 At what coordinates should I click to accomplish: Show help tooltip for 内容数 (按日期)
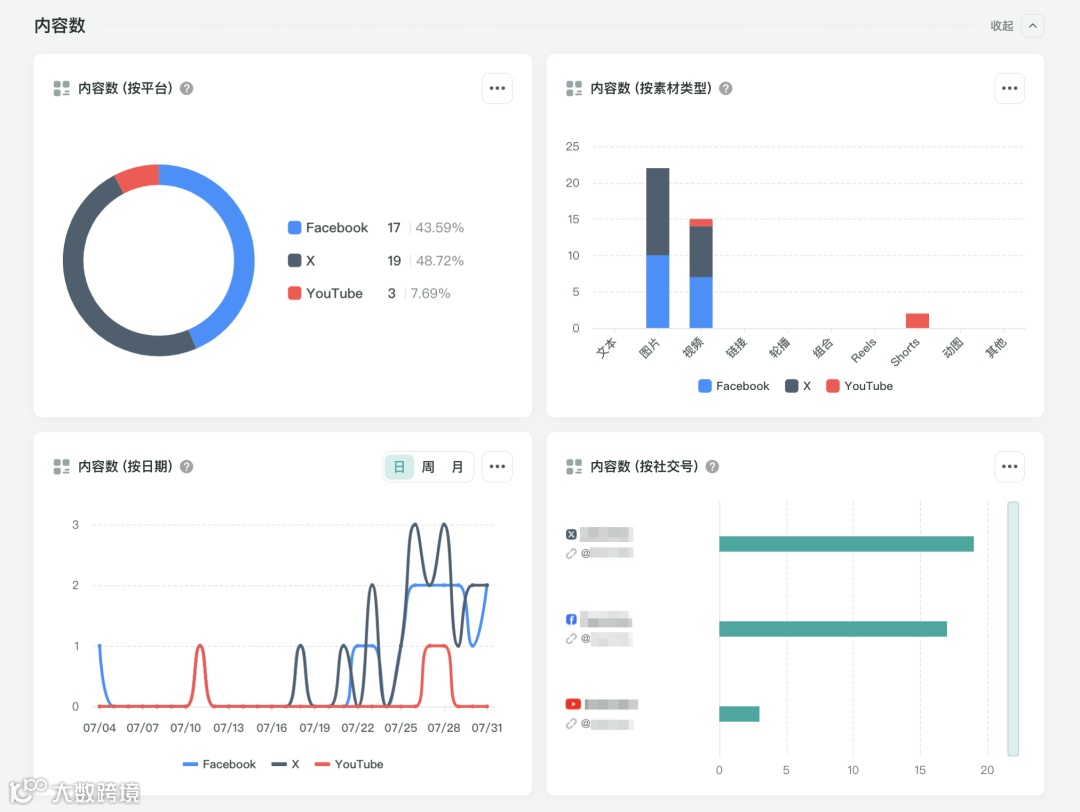point(187,467)
